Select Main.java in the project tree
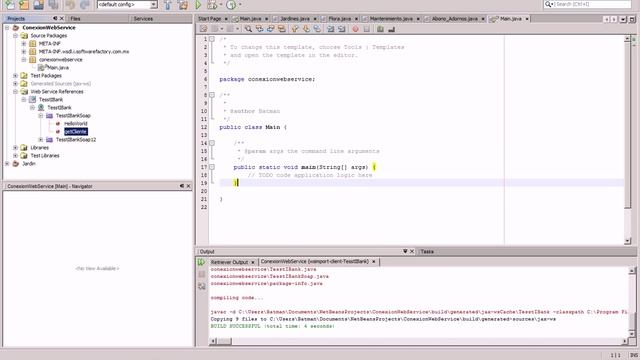The width and height of the screenshot is (640, 360). click(58, 68)
